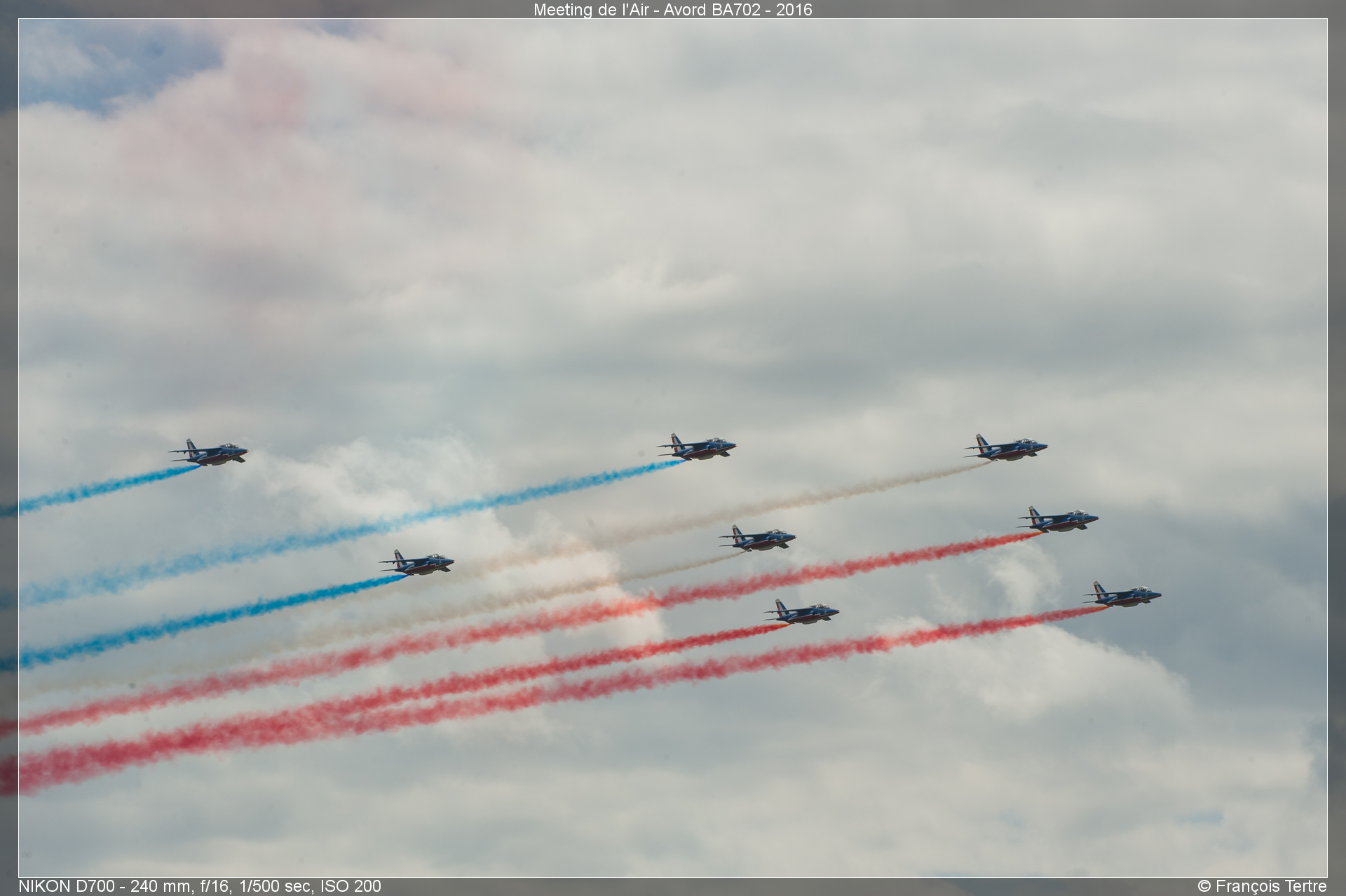Click the copyright text '© François Tertre'

(1262, 886)
